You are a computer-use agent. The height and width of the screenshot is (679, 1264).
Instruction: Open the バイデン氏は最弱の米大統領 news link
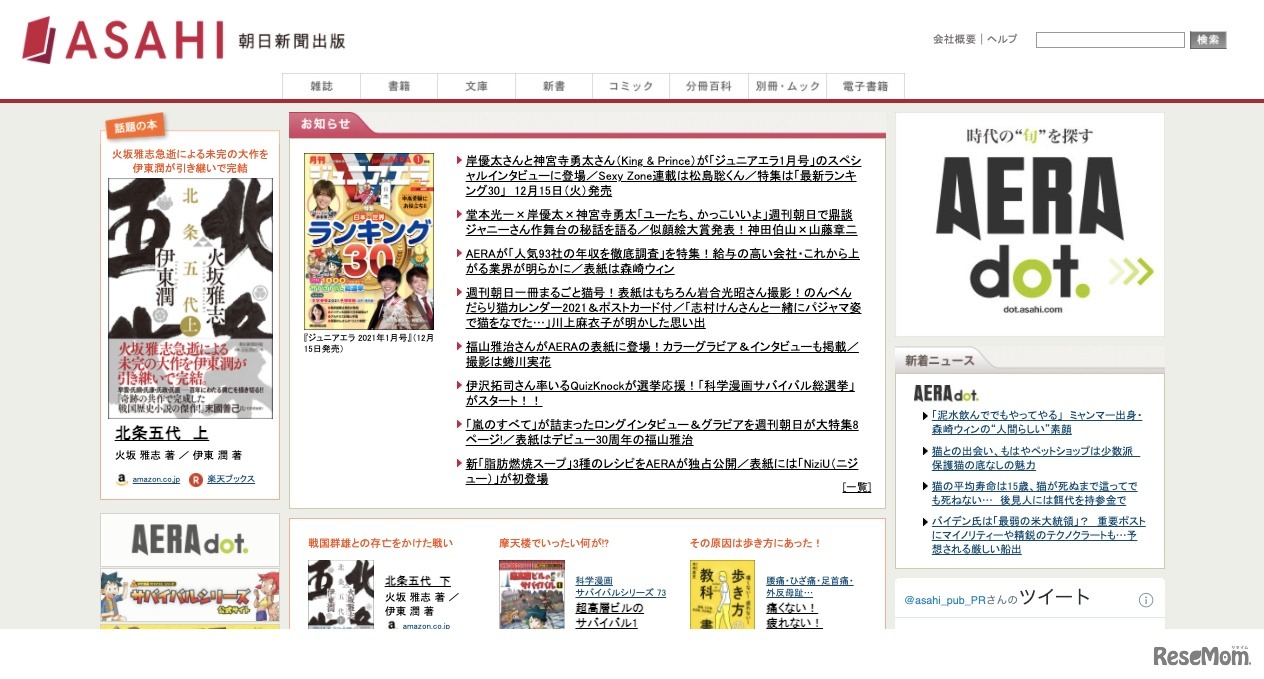click(x=1039, y=535)
